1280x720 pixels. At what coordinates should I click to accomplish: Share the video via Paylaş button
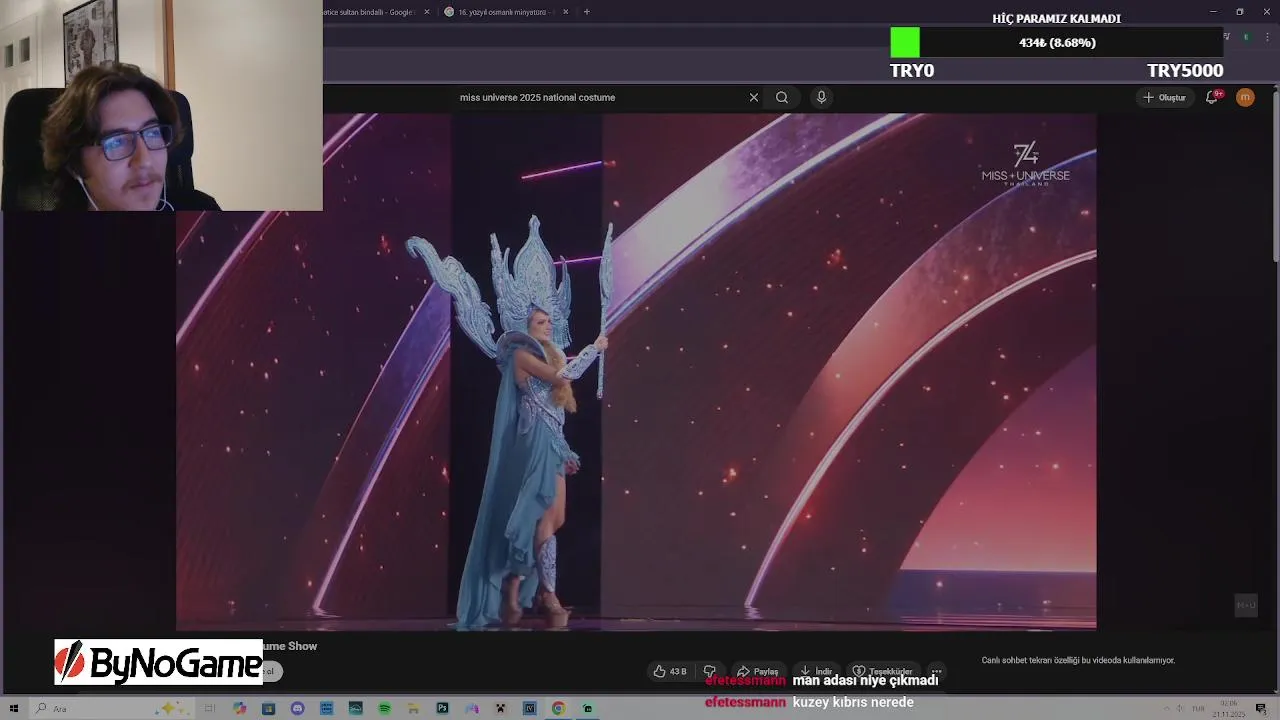757,671
